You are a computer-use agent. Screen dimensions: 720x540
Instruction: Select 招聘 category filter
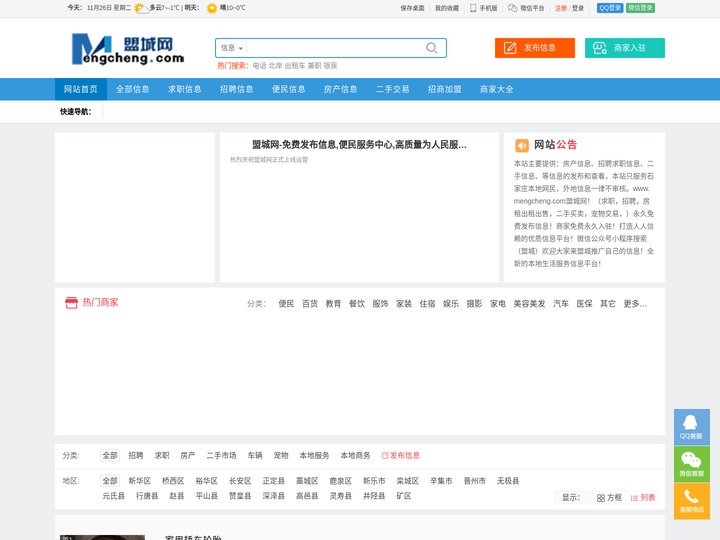135,456
